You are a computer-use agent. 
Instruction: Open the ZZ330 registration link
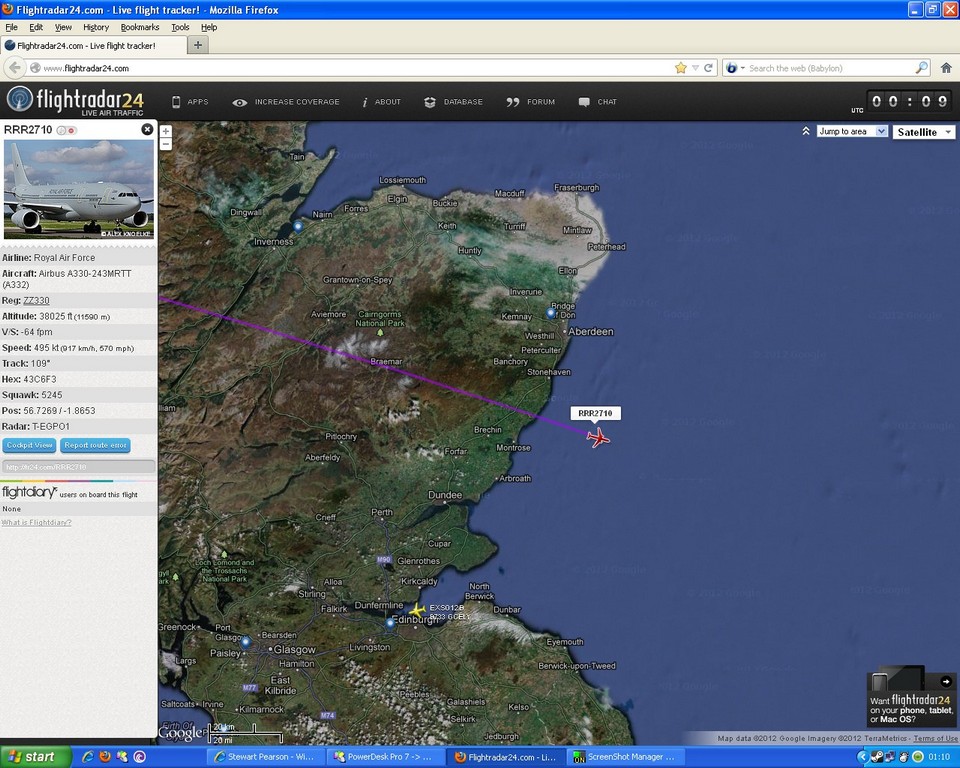point(36,300)
